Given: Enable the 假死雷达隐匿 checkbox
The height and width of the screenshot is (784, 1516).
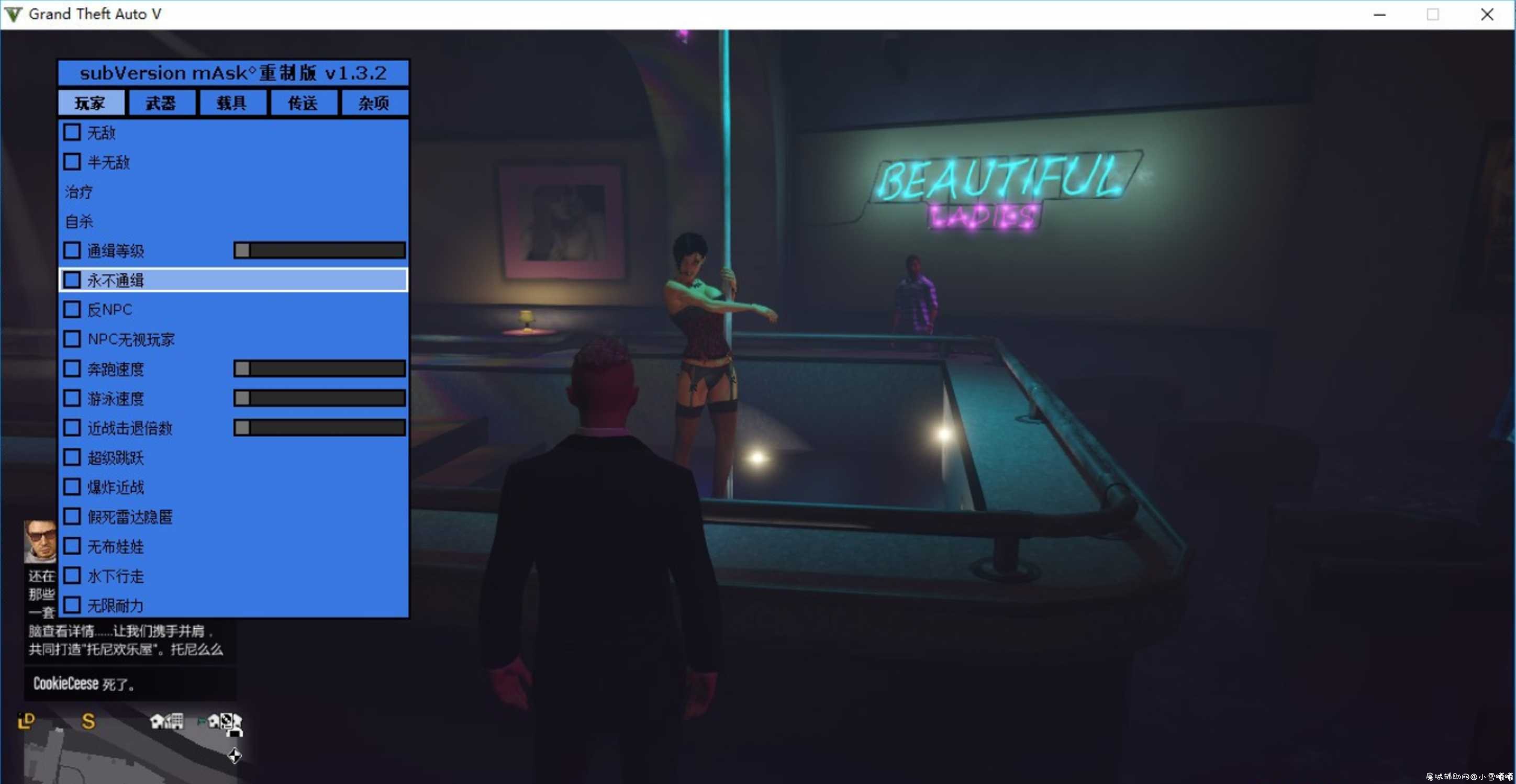Looking at the screenshot, I should click(72, 517).
